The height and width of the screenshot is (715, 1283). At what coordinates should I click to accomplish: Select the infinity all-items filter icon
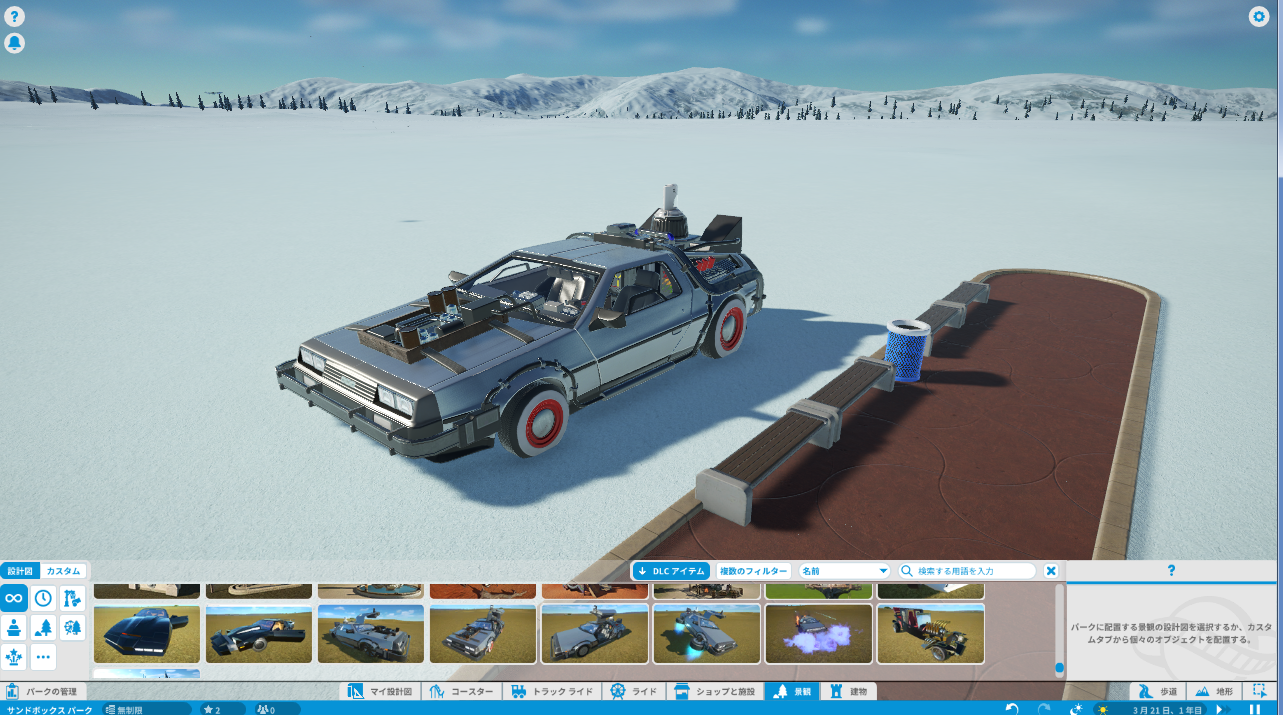pos(14,598)
